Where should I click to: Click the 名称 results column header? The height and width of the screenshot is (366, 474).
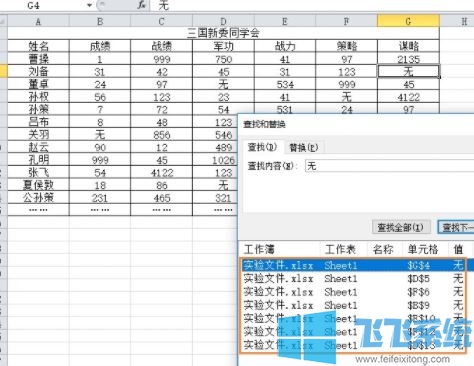384,249
